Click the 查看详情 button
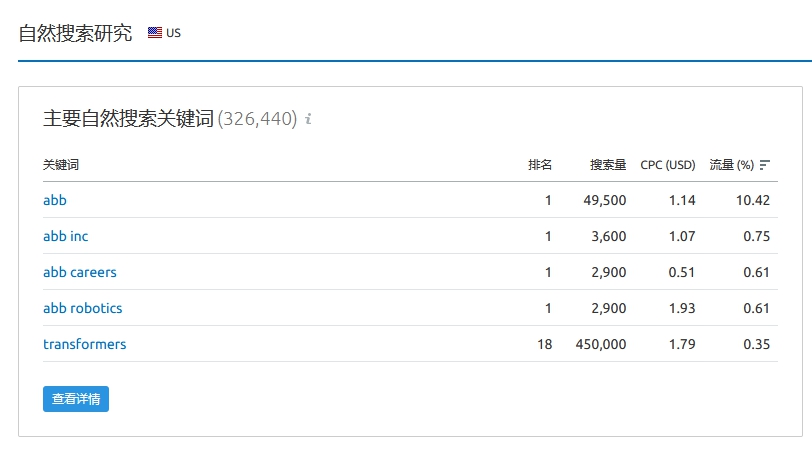Image resolution: width=812 pixels, height=451 pixels. pos(76,399)
